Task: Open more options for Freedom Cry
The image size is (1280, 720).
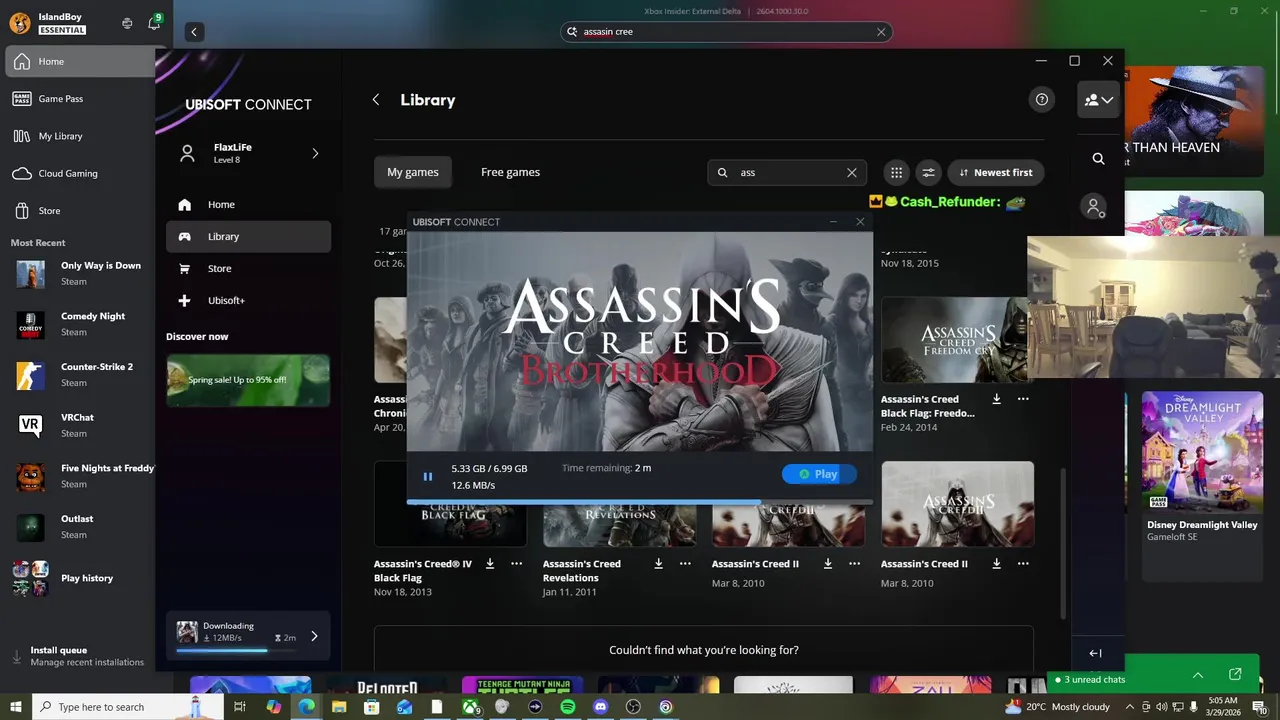Action: (1023, 399)
